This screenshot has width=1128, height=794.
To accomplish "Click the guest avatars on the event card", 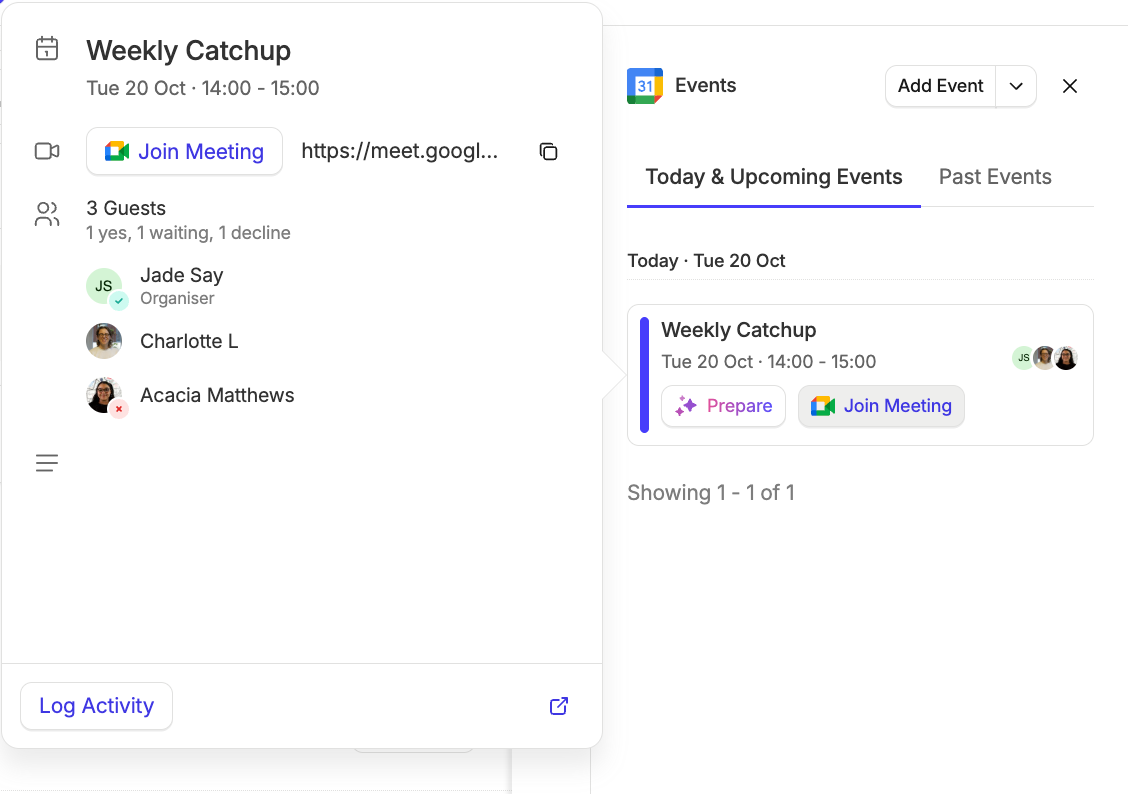I will click(1045, 357).
